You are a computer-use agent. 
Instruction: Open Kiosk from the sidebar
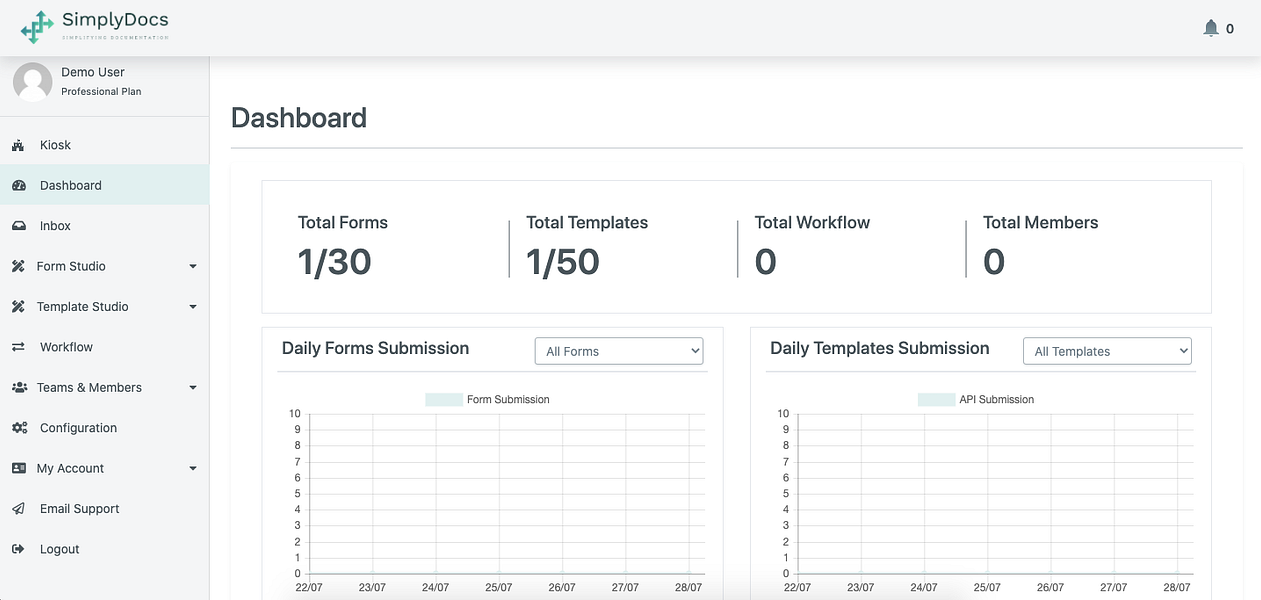coord(105,145)
